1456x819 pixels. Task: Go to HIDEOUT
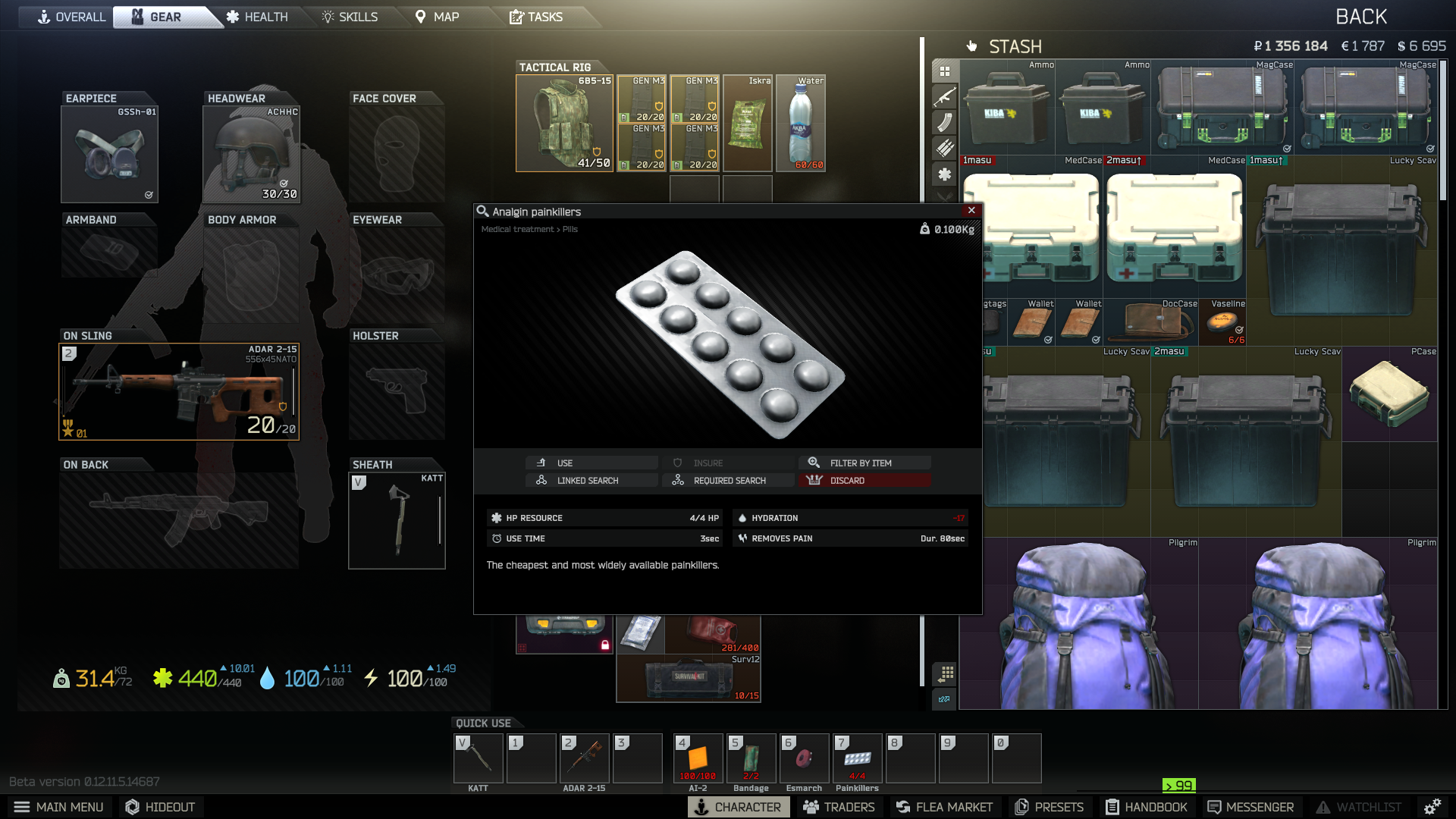point(160,807)
